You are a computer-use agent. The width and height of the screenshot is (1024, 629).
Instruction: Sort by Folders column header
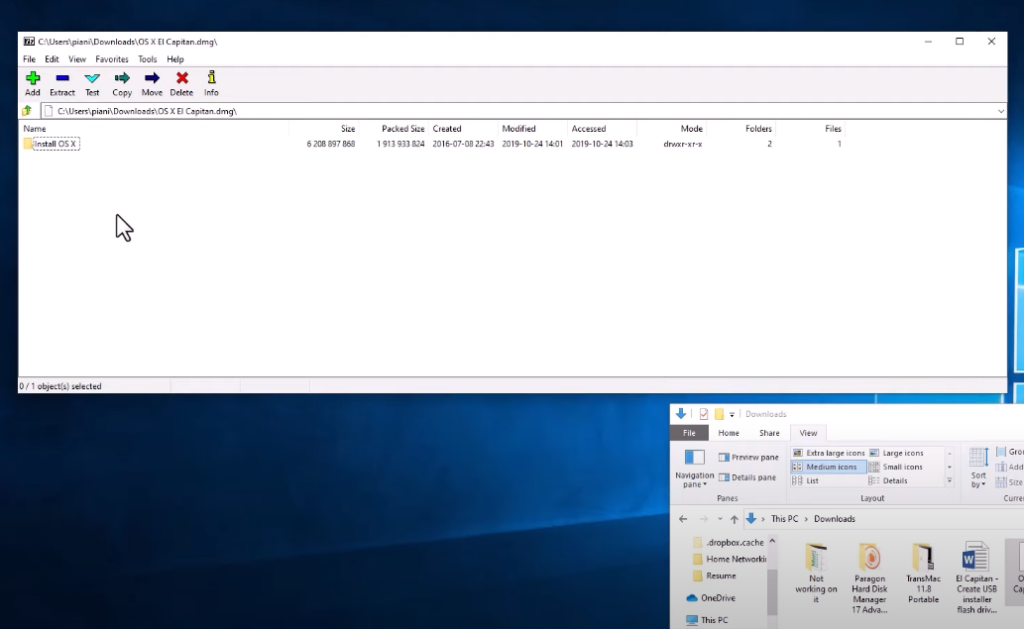pyautogui.click(x=758, y=129)
